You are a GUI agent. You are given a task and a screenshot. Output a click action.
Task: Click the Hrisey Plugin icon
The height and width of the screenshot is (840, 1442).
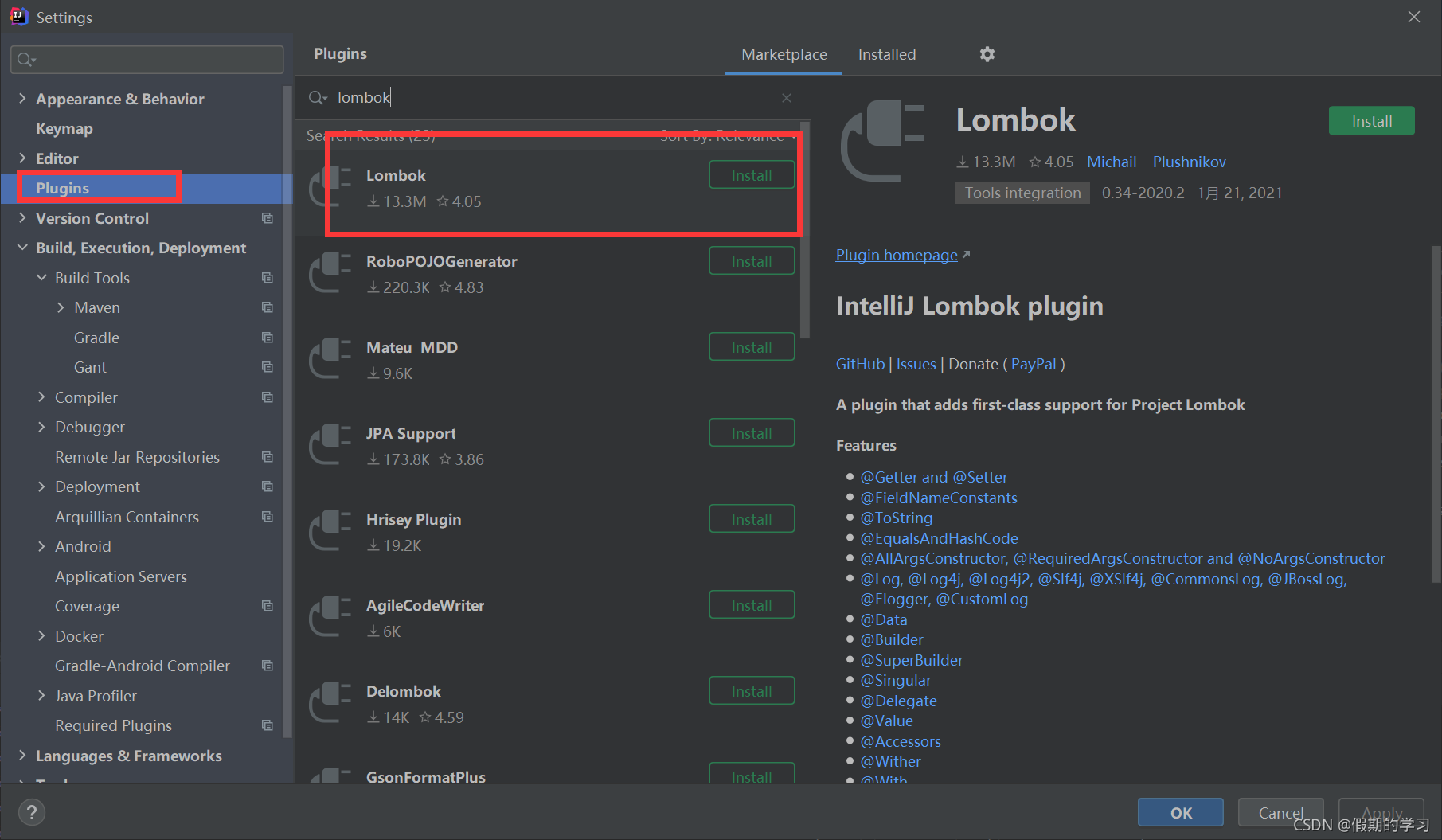[x=330, y=532]
